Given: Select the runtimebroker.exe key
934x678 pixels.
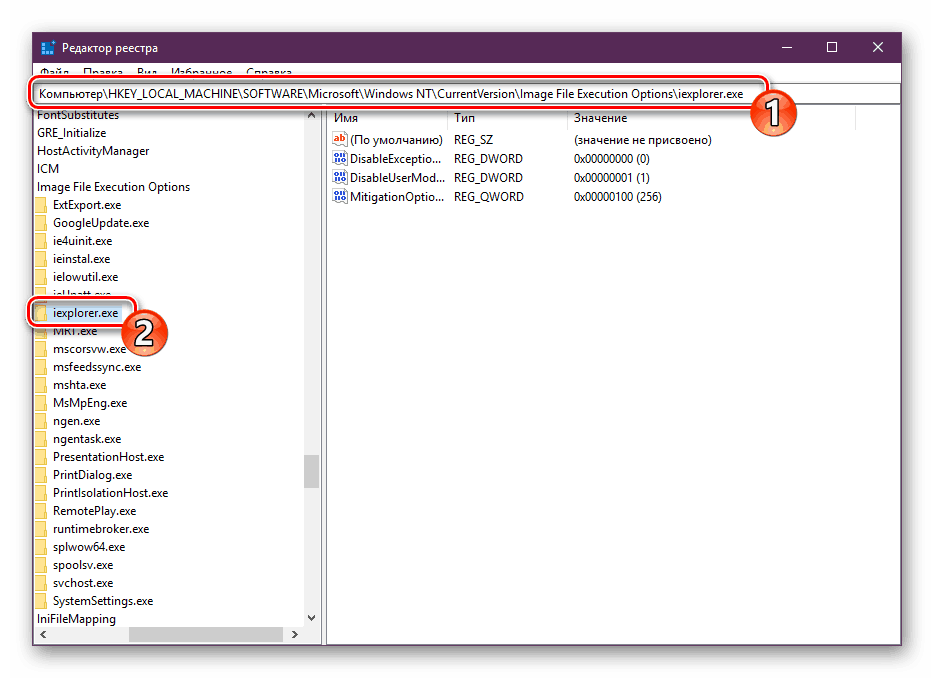Looking at the screenshot, I should tap(101, 529).
